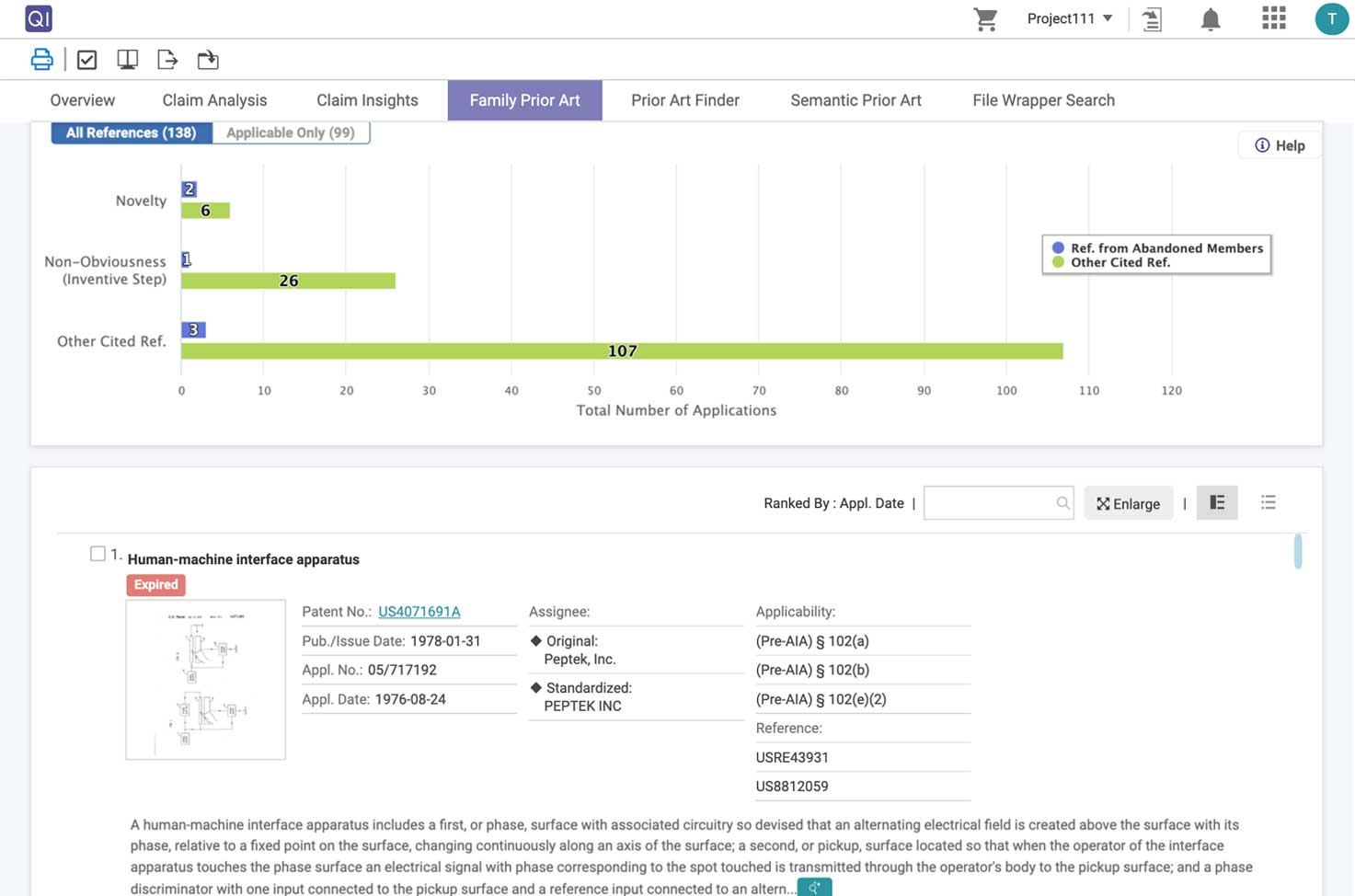Toggle Other Cited Ref. legend swatch
1355x896 pixels.
1058,262
